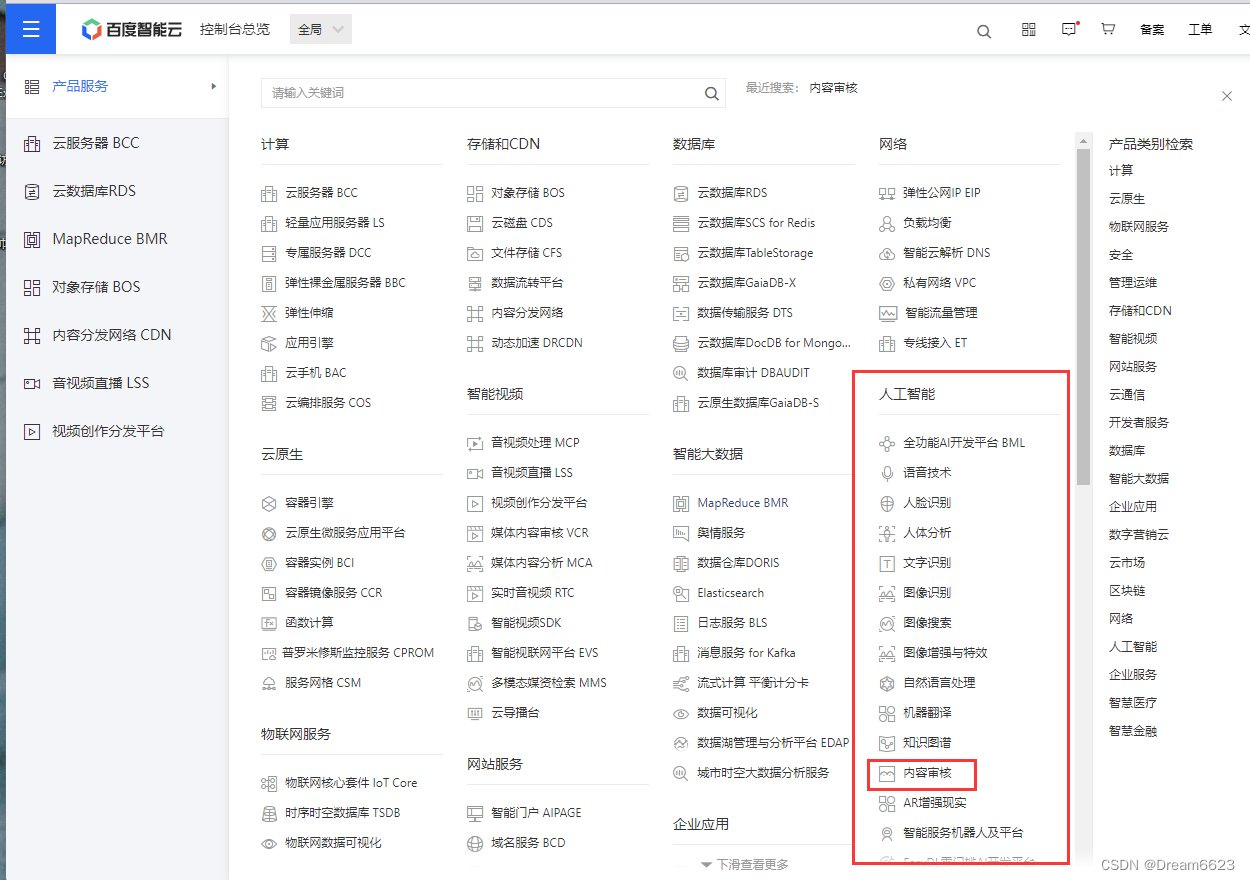
Task: Click the 对象存储 BOS sidebar icon
Action: pos(32,287)
